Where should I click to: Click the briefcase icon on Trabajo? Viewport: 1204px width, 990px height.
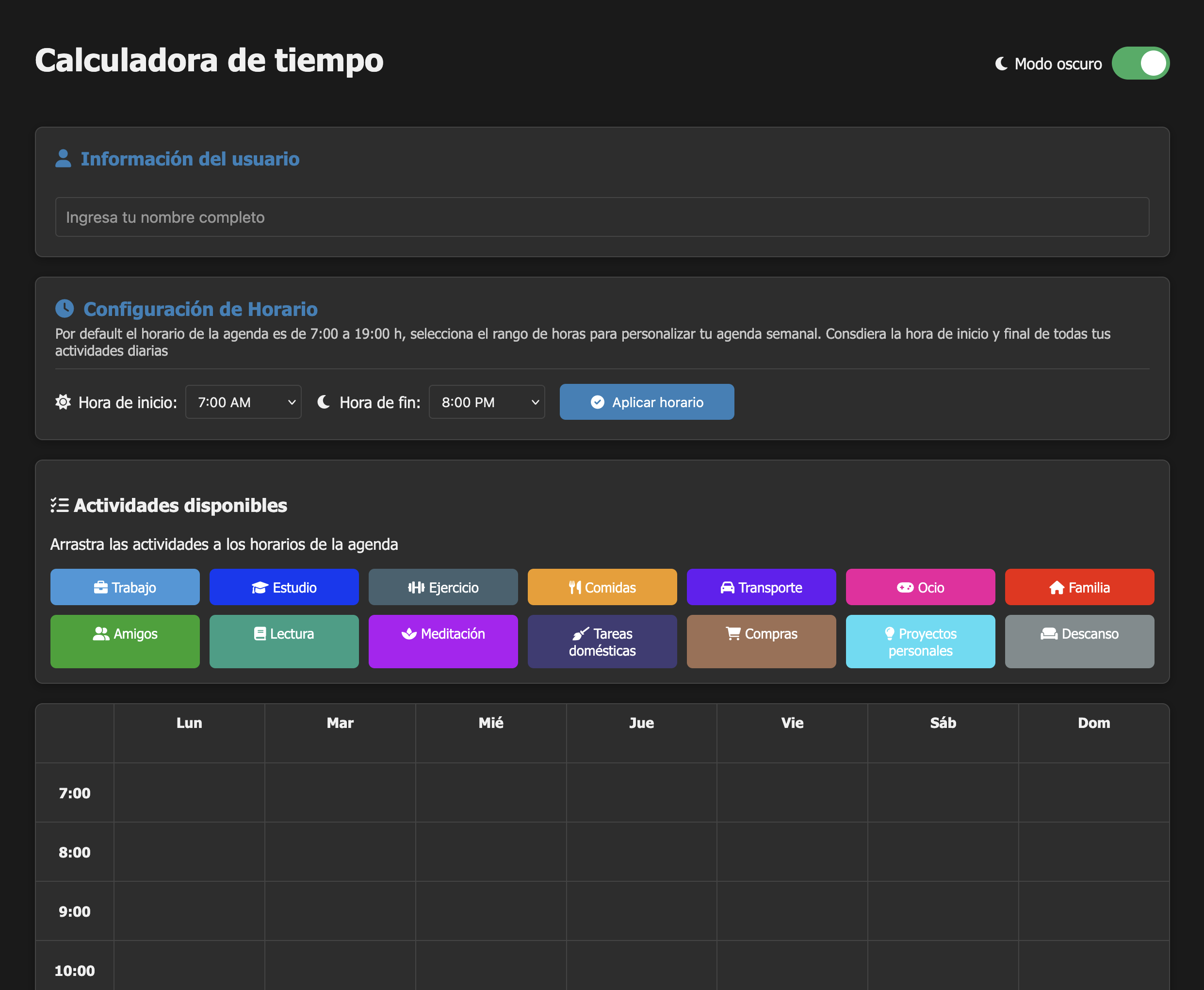pos(100,587)
